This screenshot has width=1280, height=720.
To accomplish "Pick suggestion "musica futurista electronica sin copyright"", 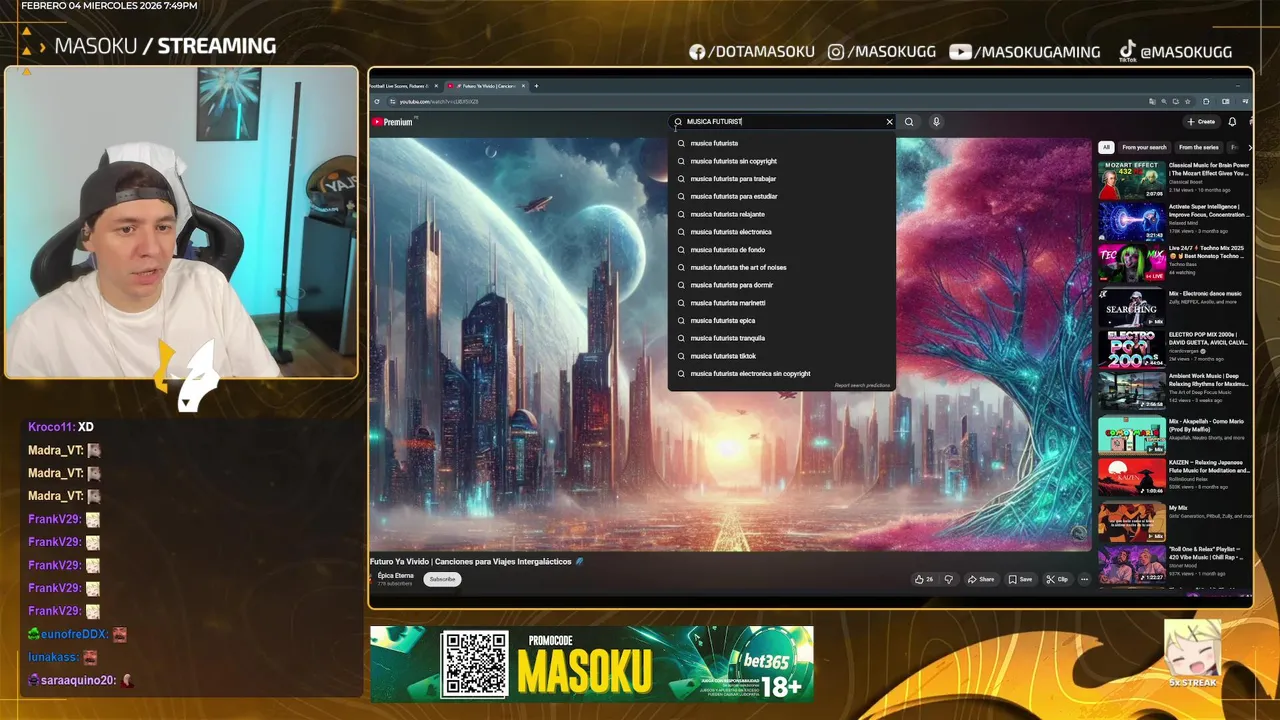I will 782,374.
